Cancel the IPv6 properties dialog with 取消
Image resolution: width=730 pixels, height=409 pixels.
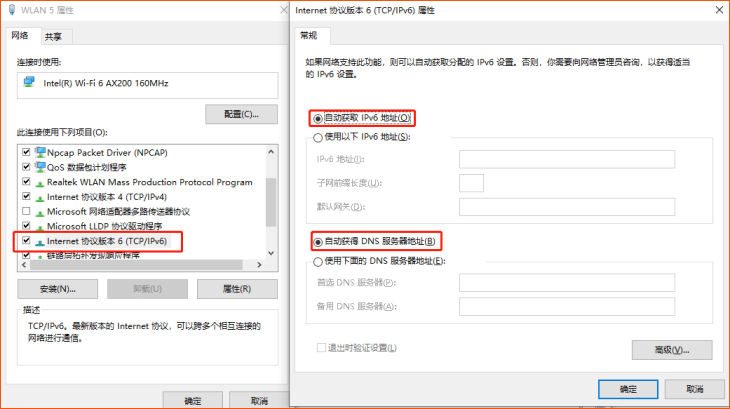coord(695,389)
